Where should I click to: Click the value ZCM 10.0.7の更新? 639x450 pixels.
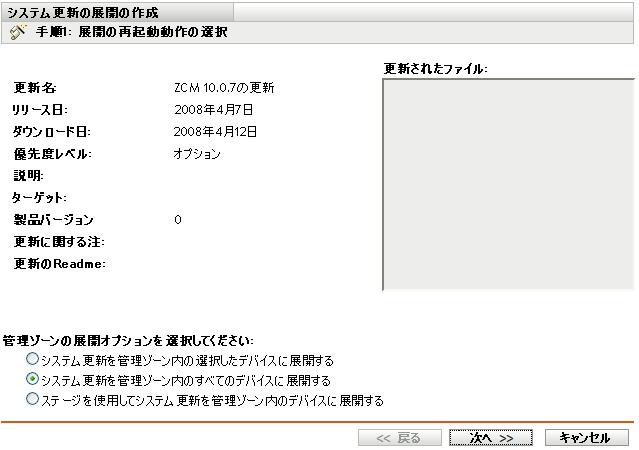click(x=224, y=88)
